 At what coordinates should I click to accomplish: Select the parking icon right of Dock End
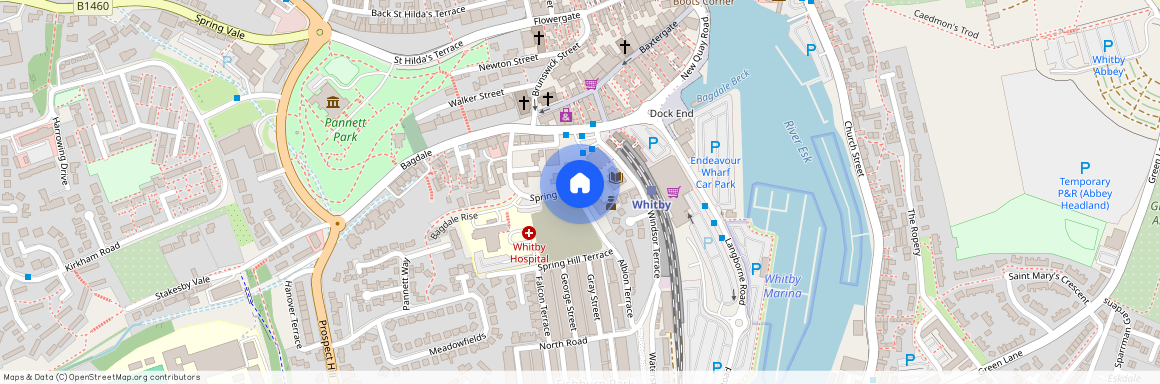[653, 143]
